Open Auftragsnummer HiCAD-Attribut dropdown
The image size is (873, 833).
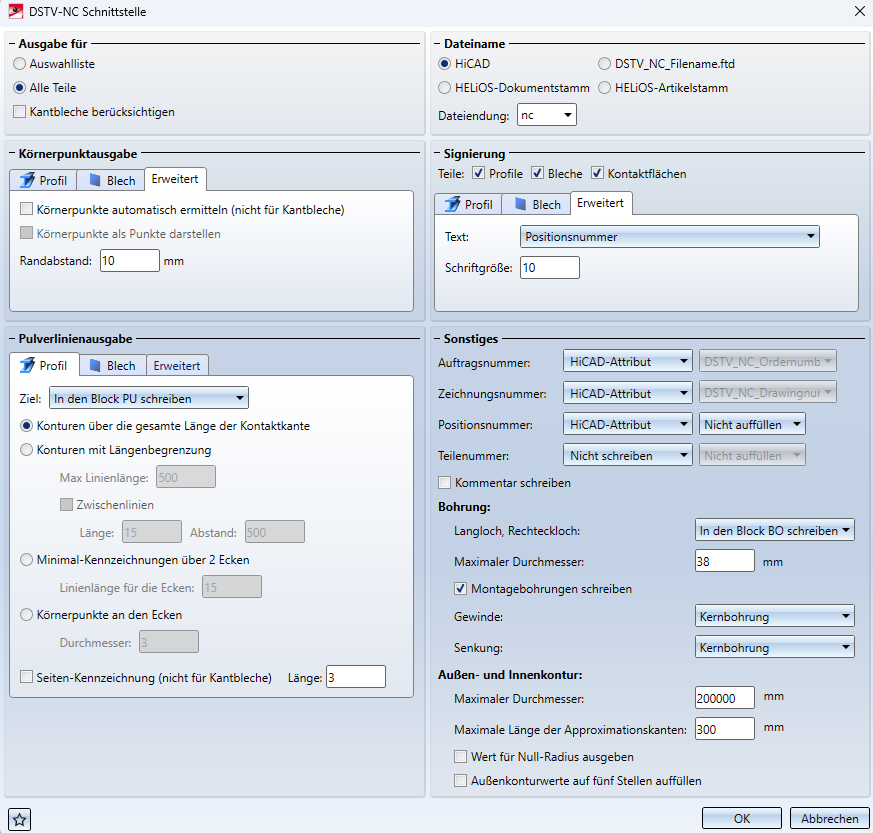click(627, 362)
